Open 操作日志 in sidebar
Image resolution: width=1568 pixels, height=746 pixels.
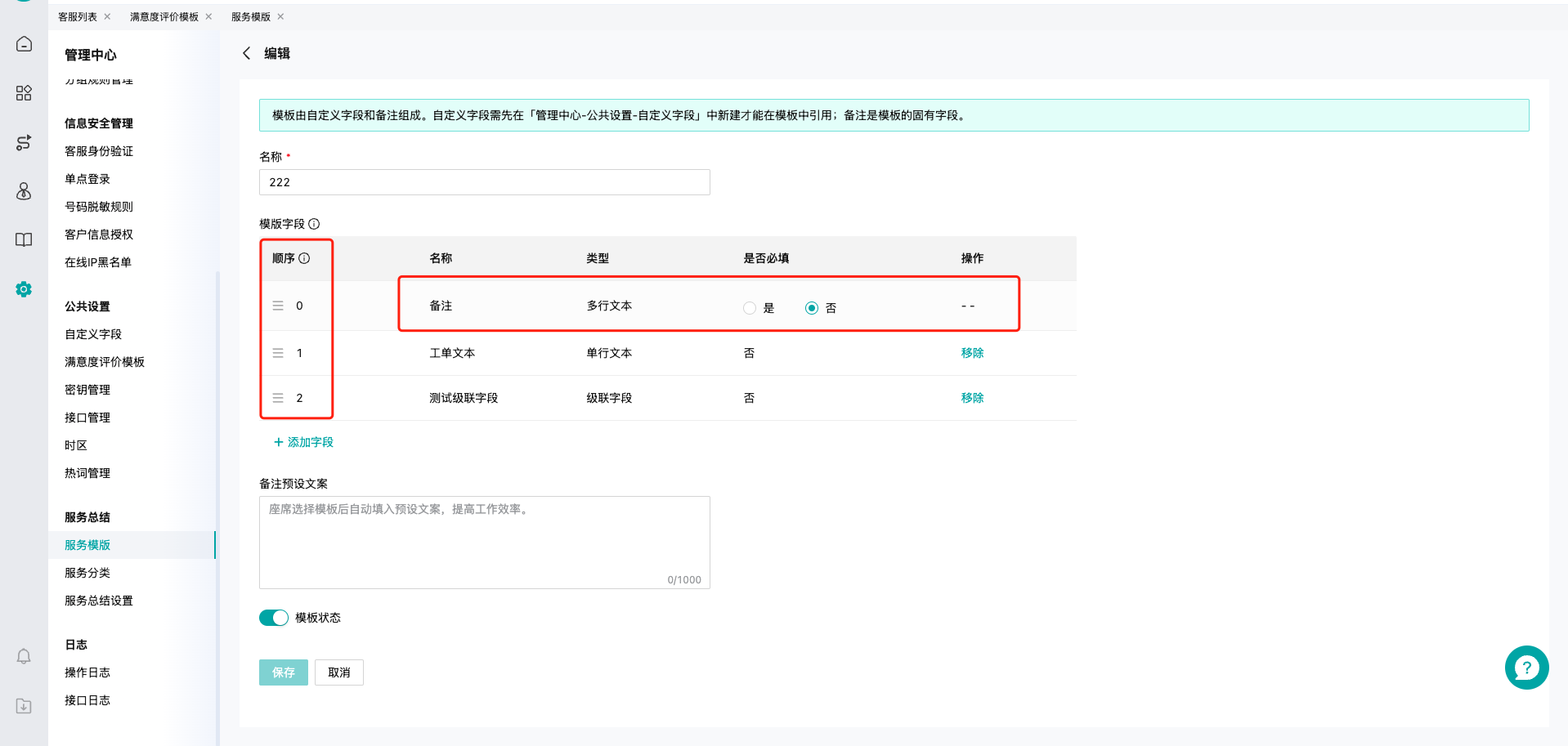click(87, 672)
